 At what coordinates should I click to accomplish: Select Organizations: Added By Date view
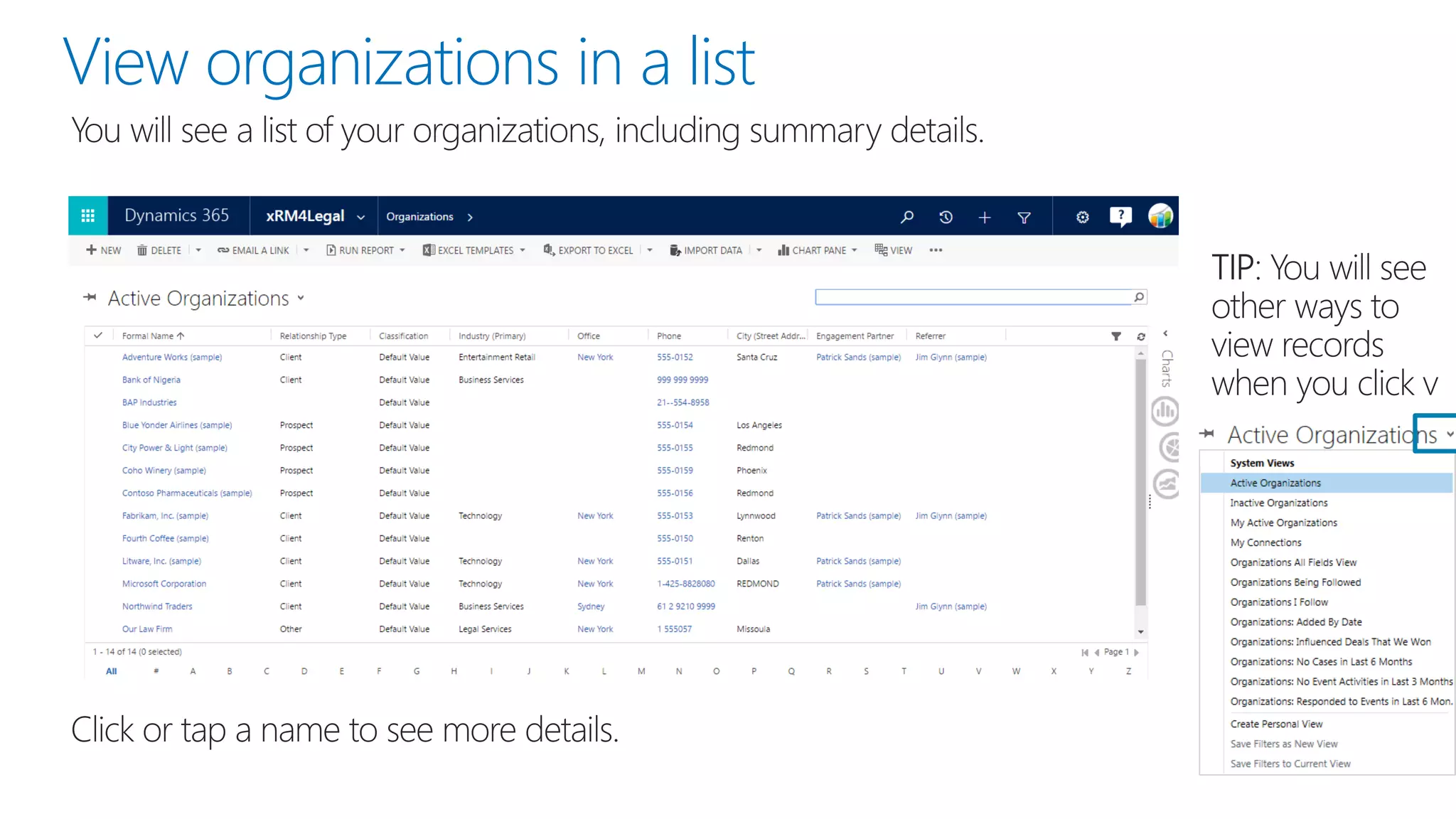[x=1296, y=622]
